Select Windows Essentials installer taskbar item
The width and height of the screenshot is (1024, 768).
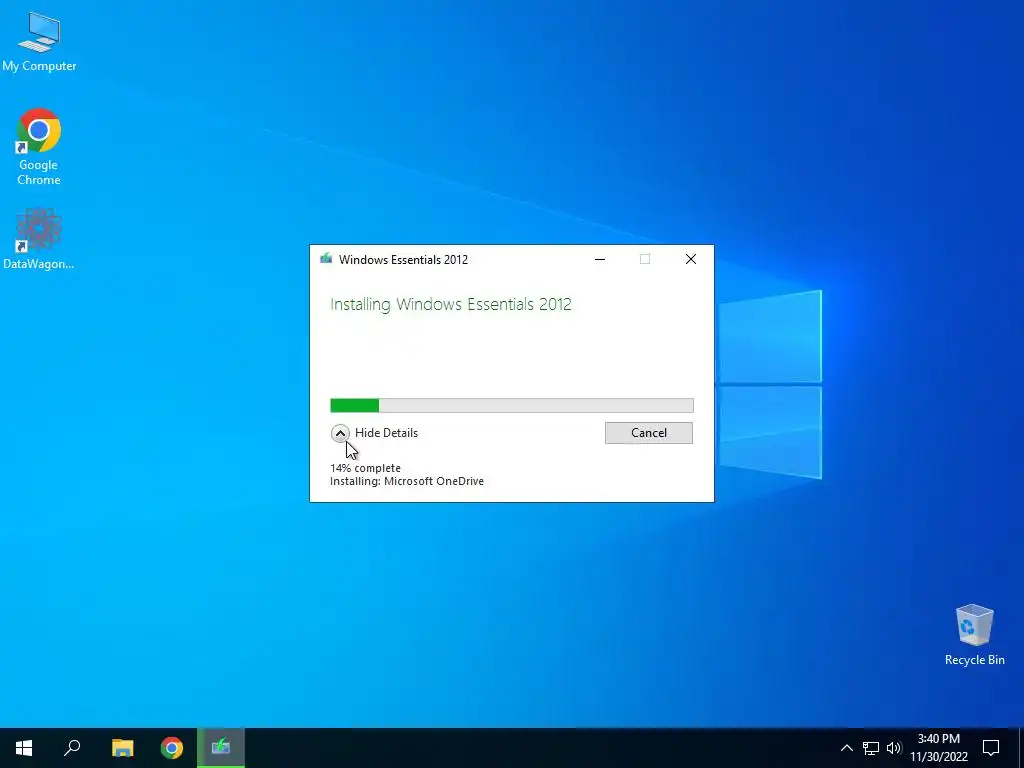[221, 748]
